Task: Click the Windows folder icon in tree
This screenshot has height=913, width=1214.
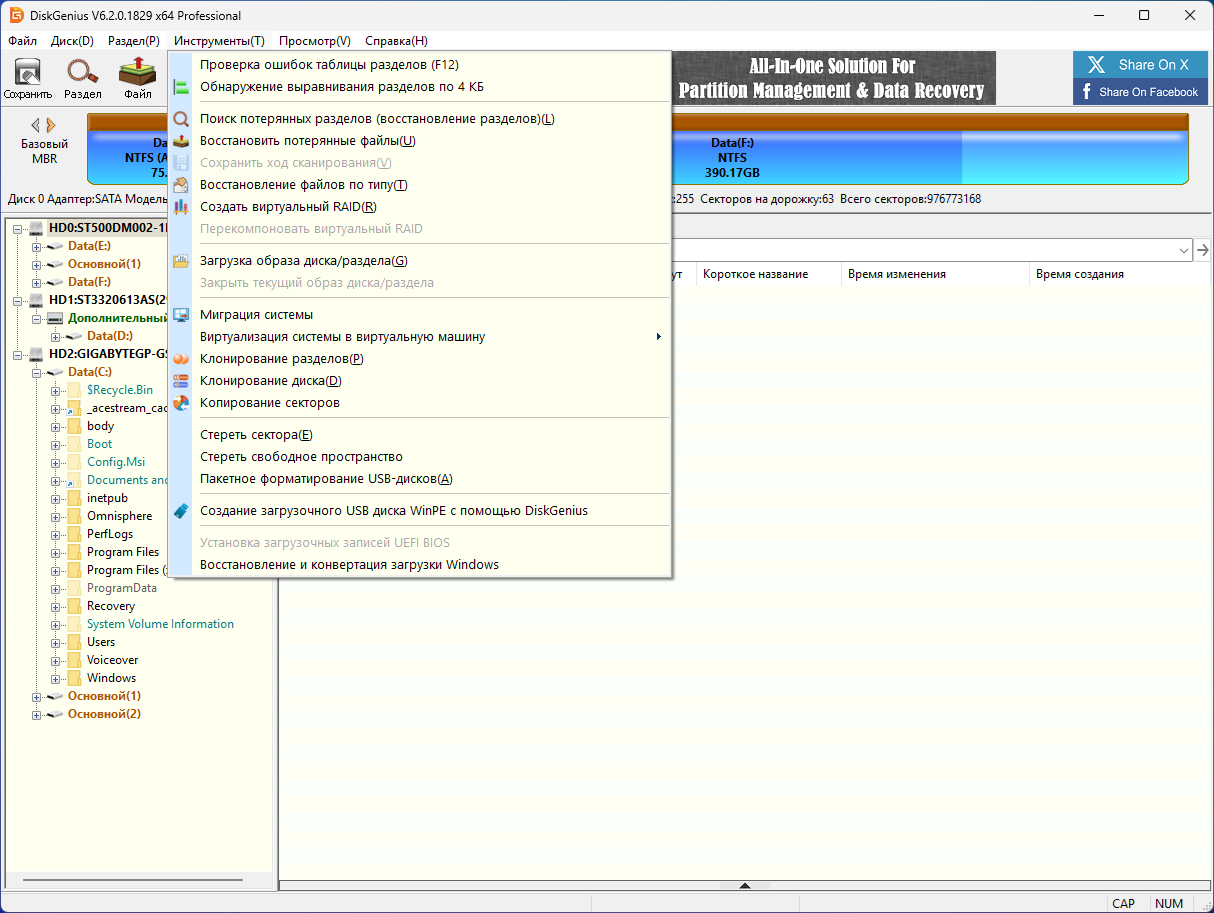Action: [x=74, y=678]
